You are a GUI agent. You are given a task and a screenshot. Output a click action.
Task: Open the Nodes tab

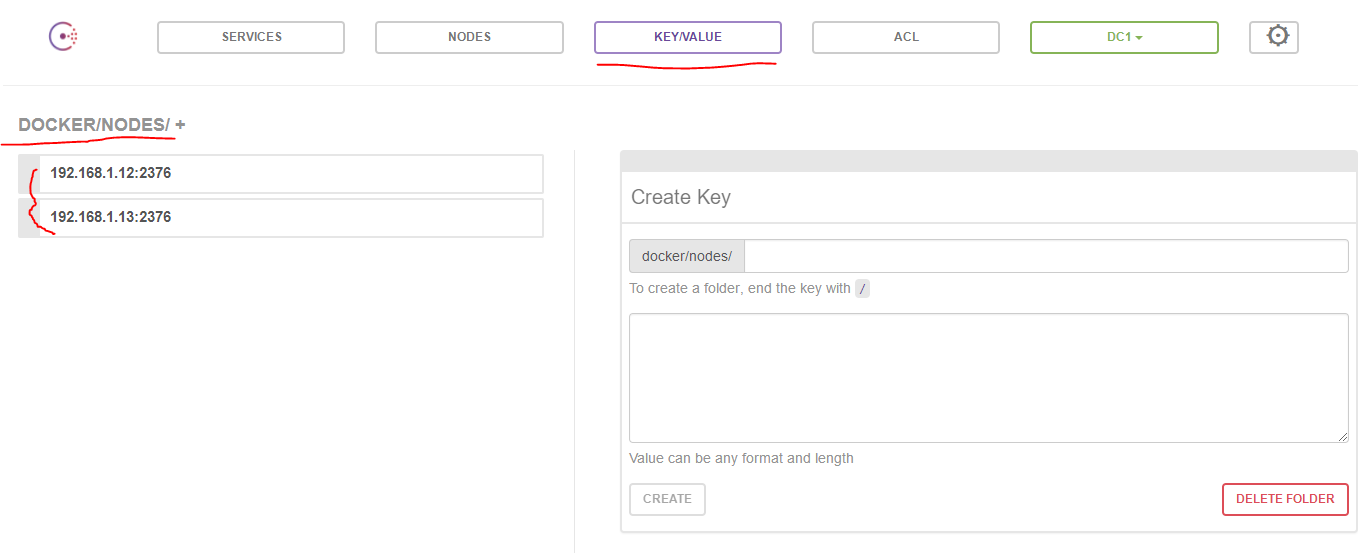click(x=469, y=37)
